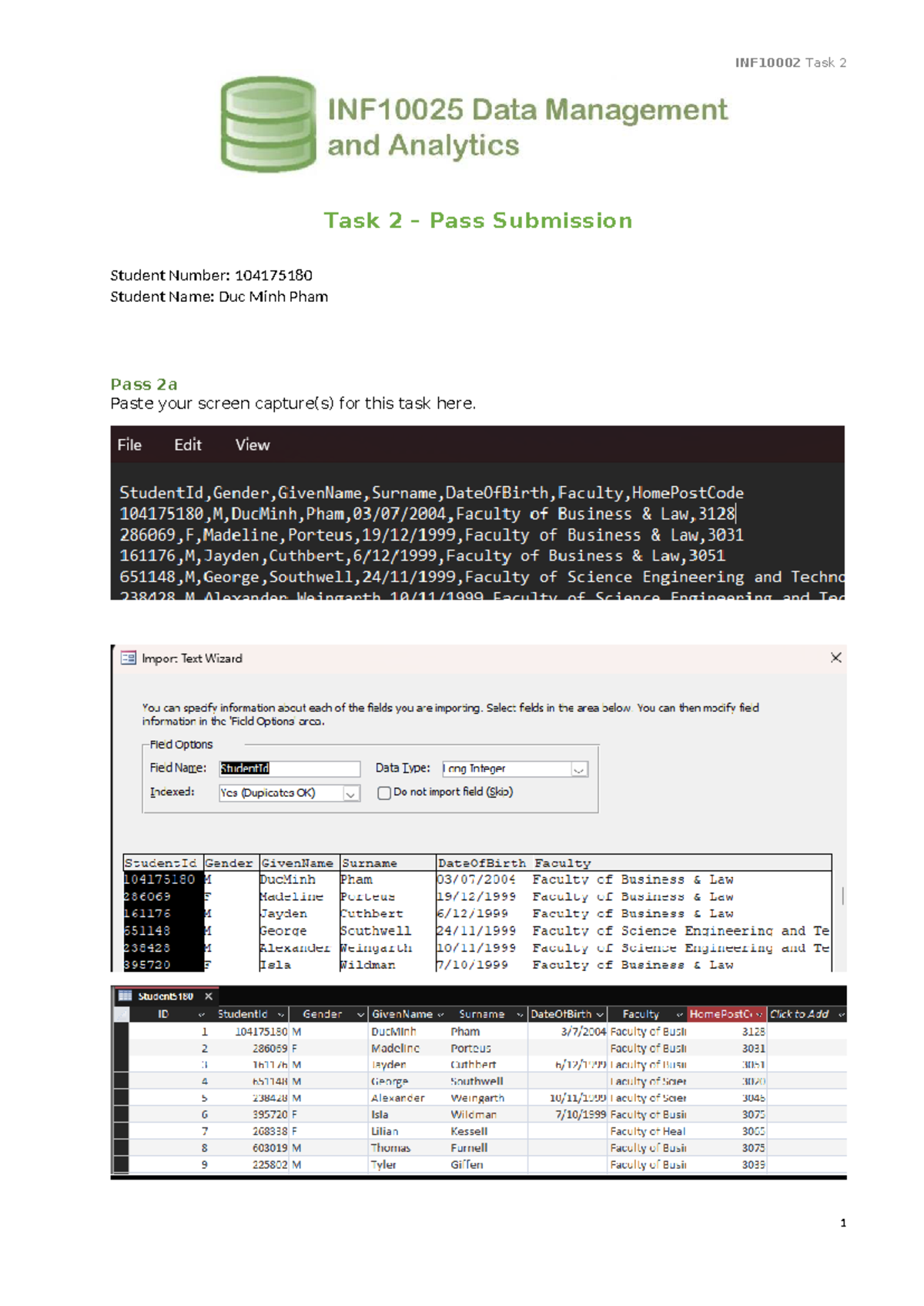
Task: Close the Students180 table tab
Action: [208, 996]
